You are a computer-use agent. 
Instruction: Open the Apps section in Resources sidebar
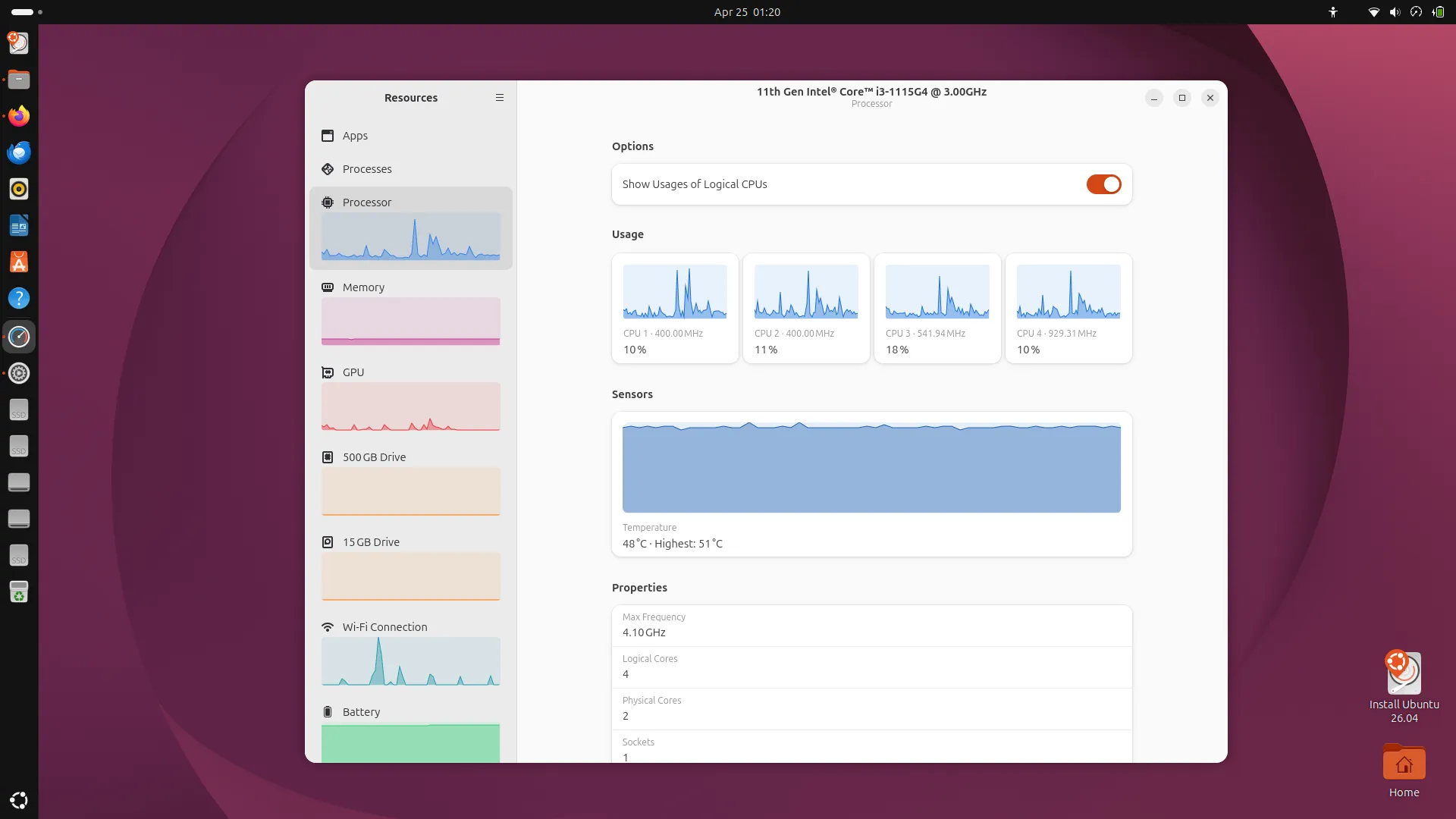[354, 136]
